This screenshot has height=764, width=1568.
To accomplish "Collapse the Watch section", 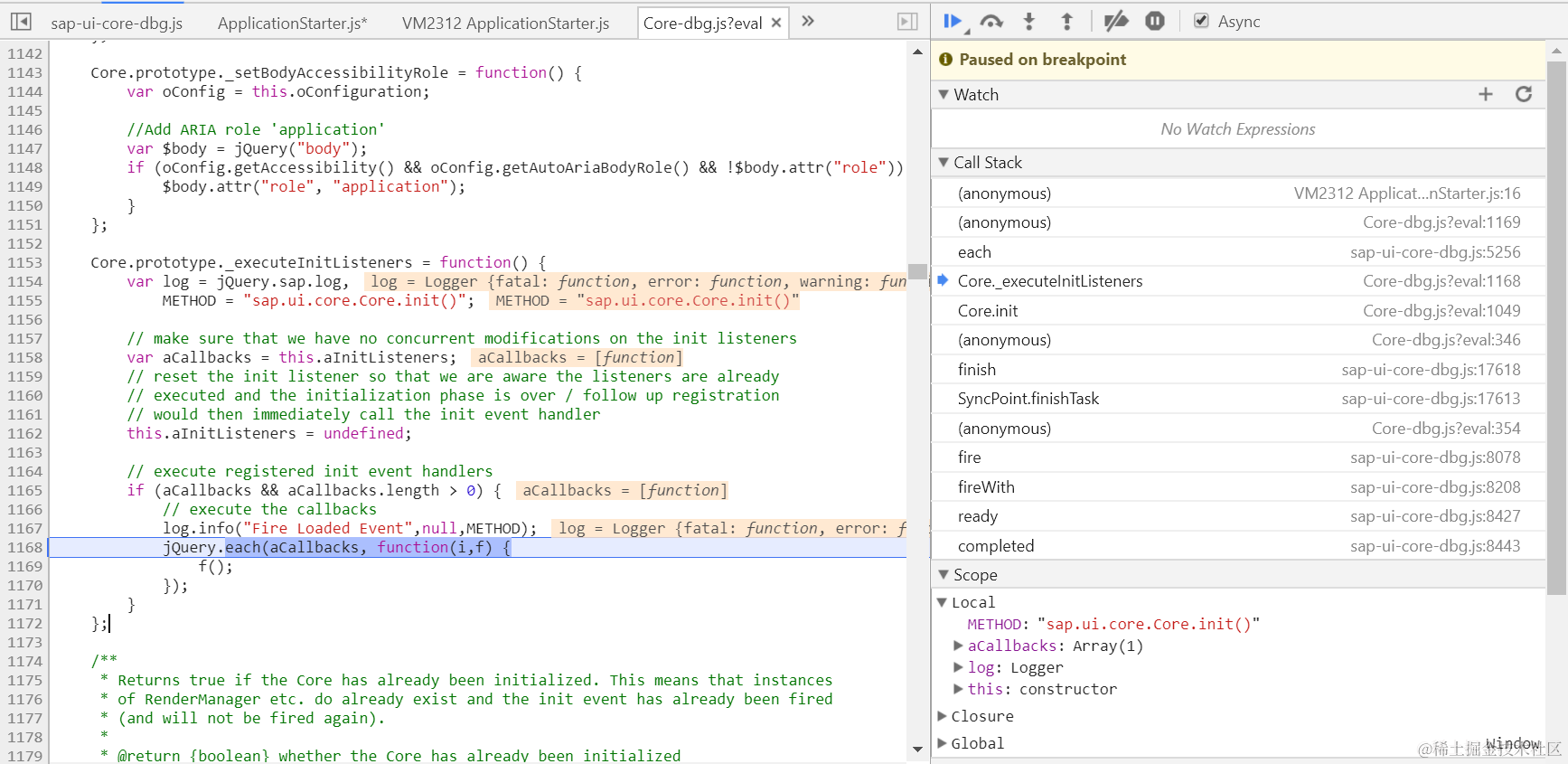I will pos(944,95).
